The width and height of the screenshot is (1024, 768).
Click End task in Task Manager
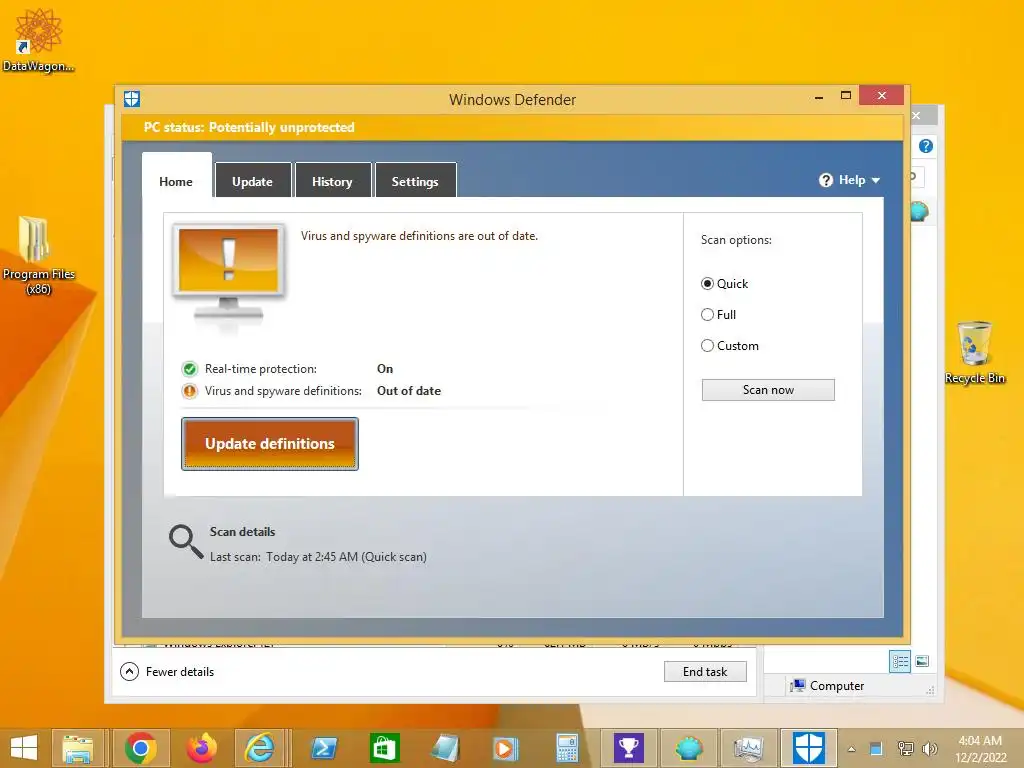[x=705, y=672]
